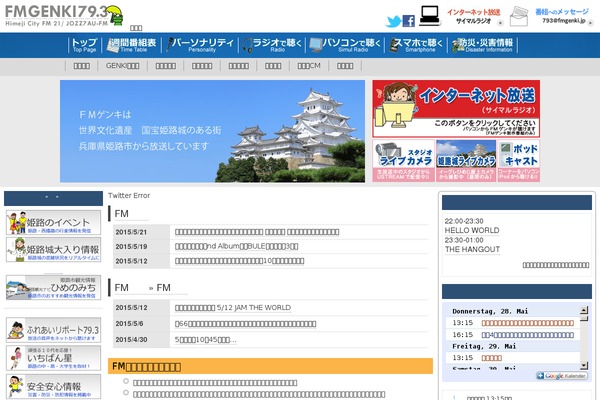600x400 pixels.
Task: Select second radio option under orange FM header
Action: [x=126, y=393]
